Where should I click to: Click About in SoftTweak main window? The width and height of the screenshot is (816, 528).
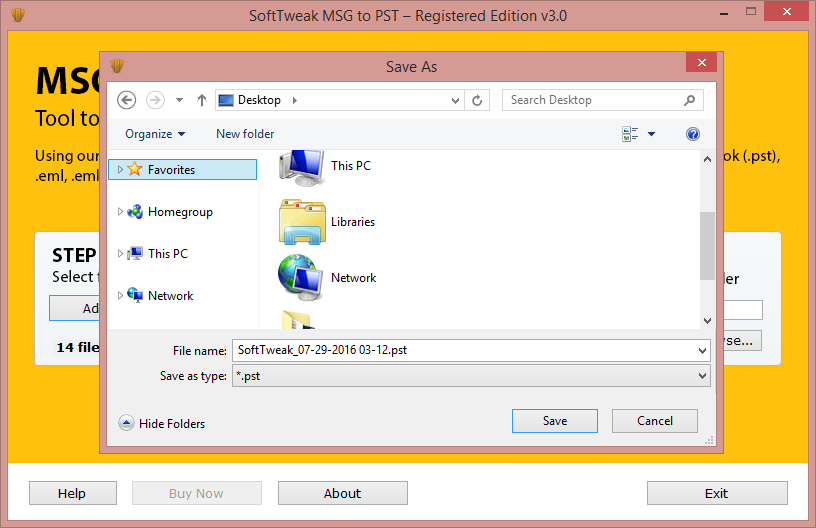click(342, 493)
